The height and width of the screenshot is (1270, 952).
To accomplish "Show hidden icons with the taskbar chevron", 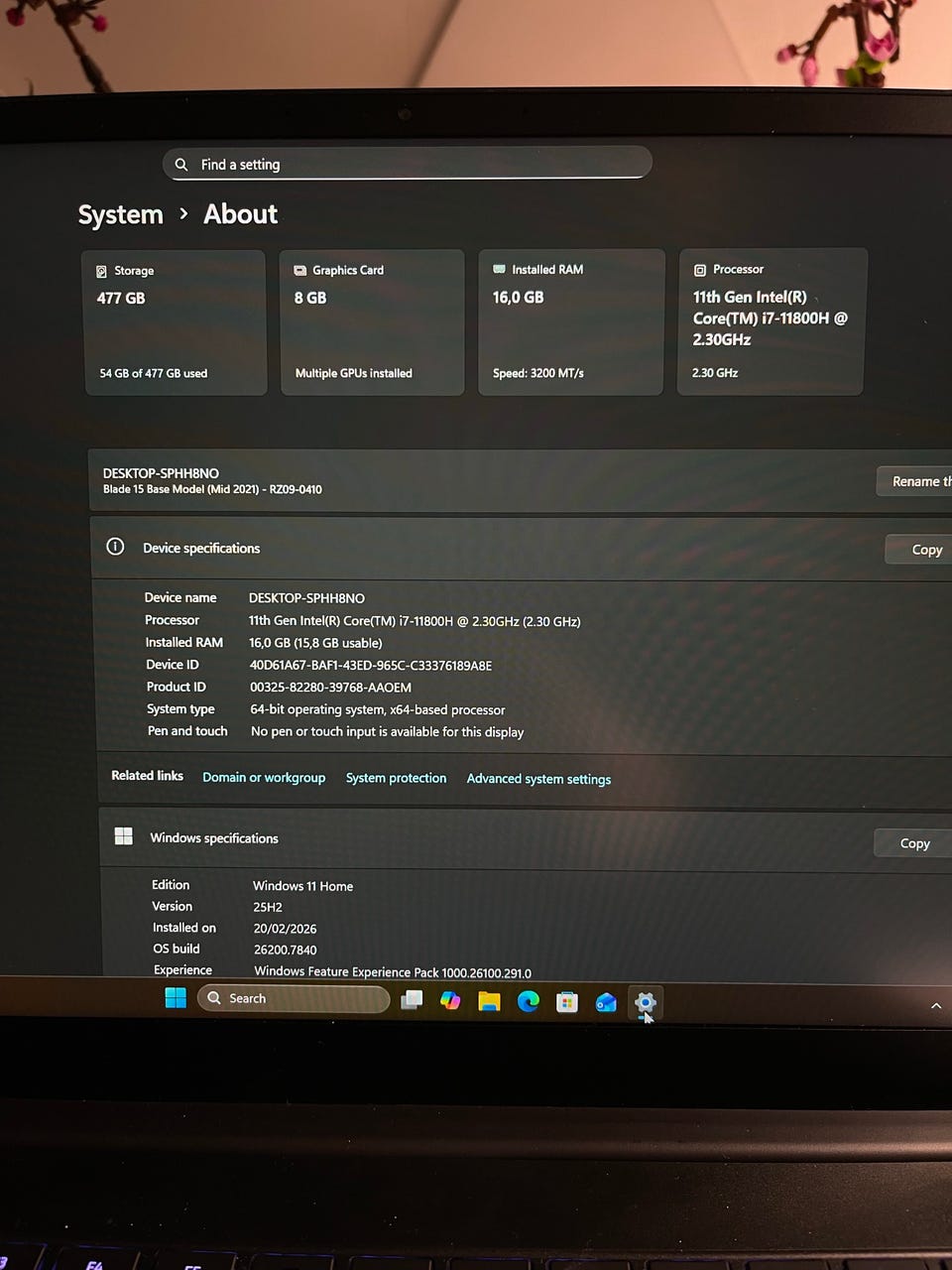I will click(x=936, y=1006).
